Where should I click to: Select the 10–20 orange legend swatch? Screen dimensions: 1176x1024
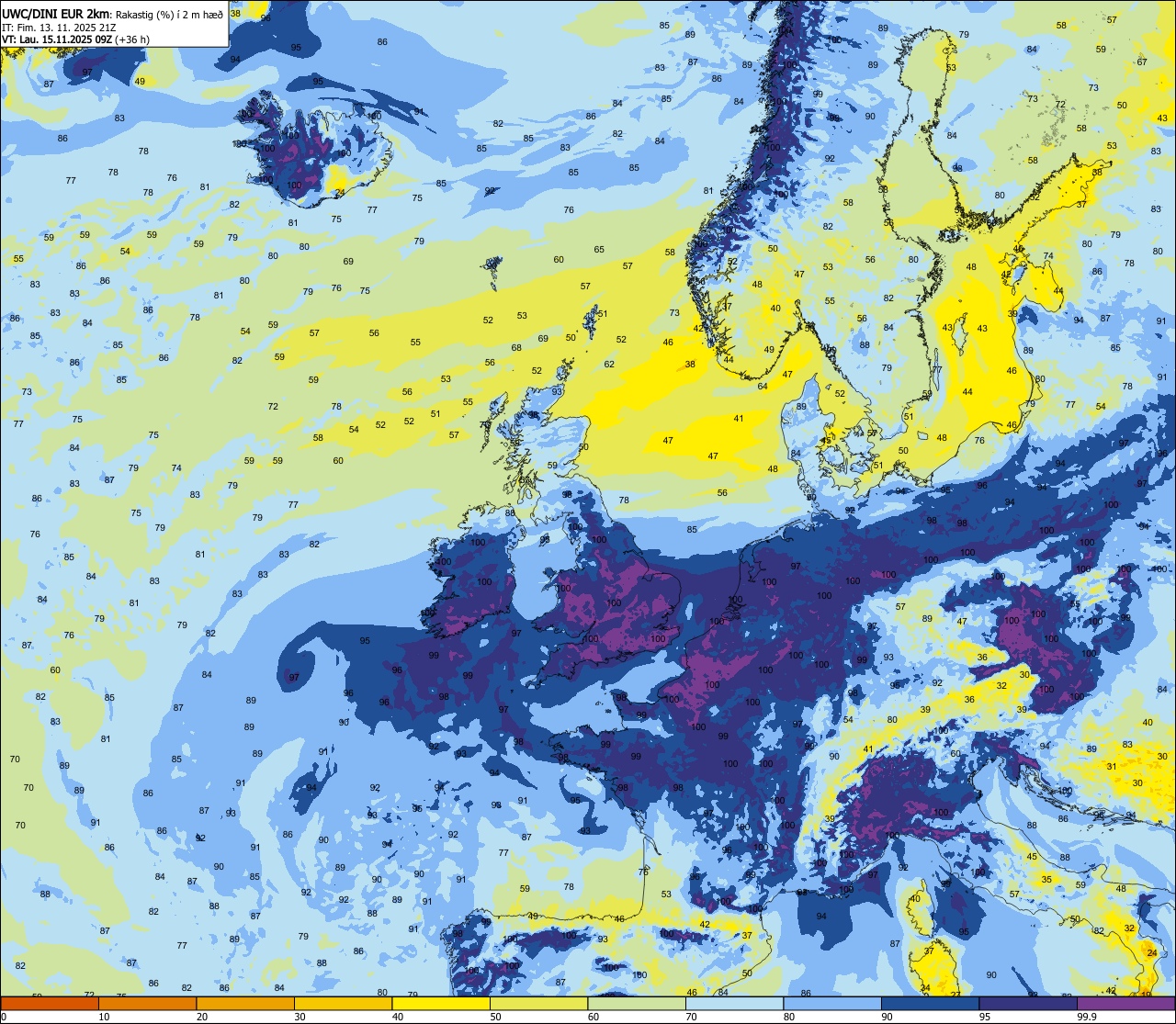[x=147, y=1003]
